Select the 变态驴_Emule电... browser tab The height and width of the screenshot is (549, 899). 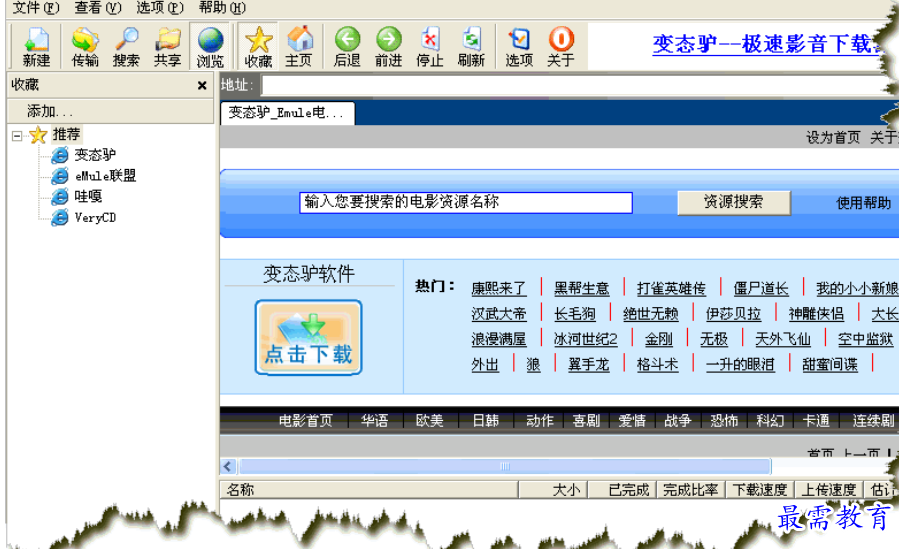(287, 113)
